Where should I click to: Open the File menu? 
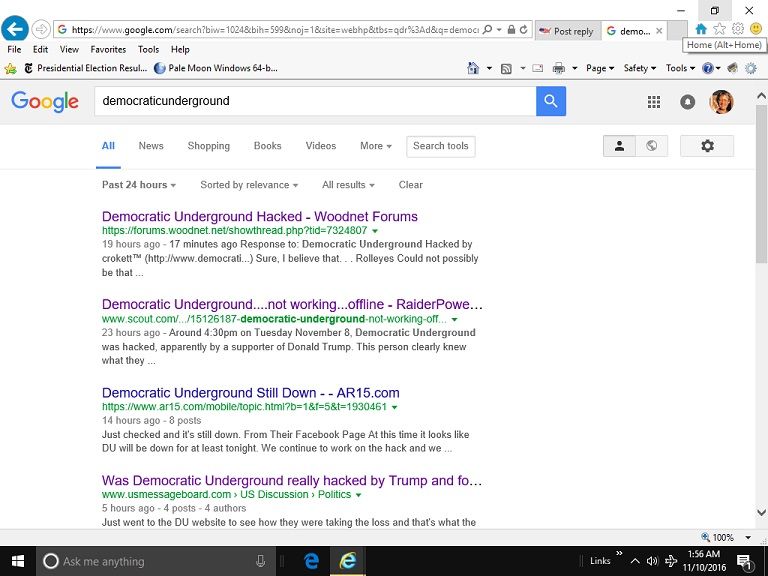click(x=14, y=49)
